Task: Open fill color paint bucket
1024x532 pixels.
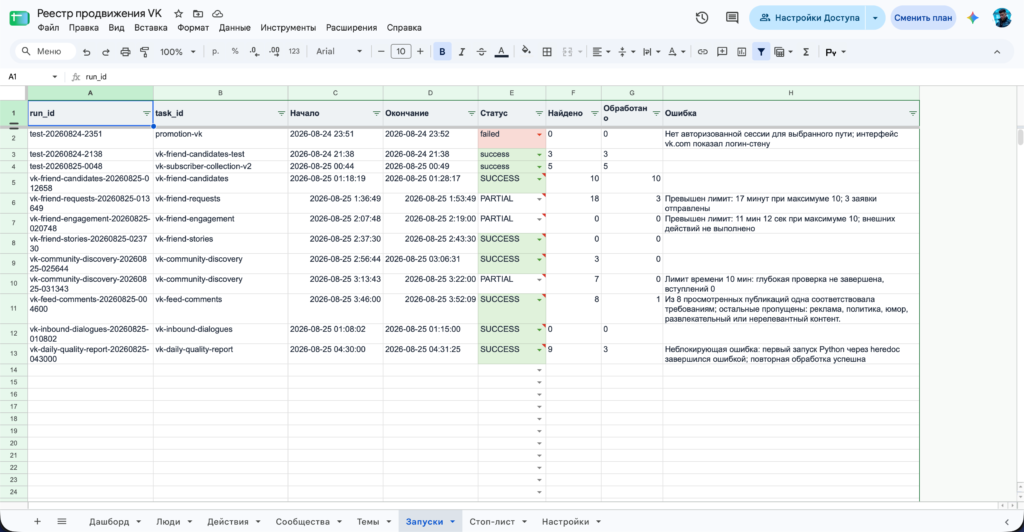Action: tap(526, 51)
